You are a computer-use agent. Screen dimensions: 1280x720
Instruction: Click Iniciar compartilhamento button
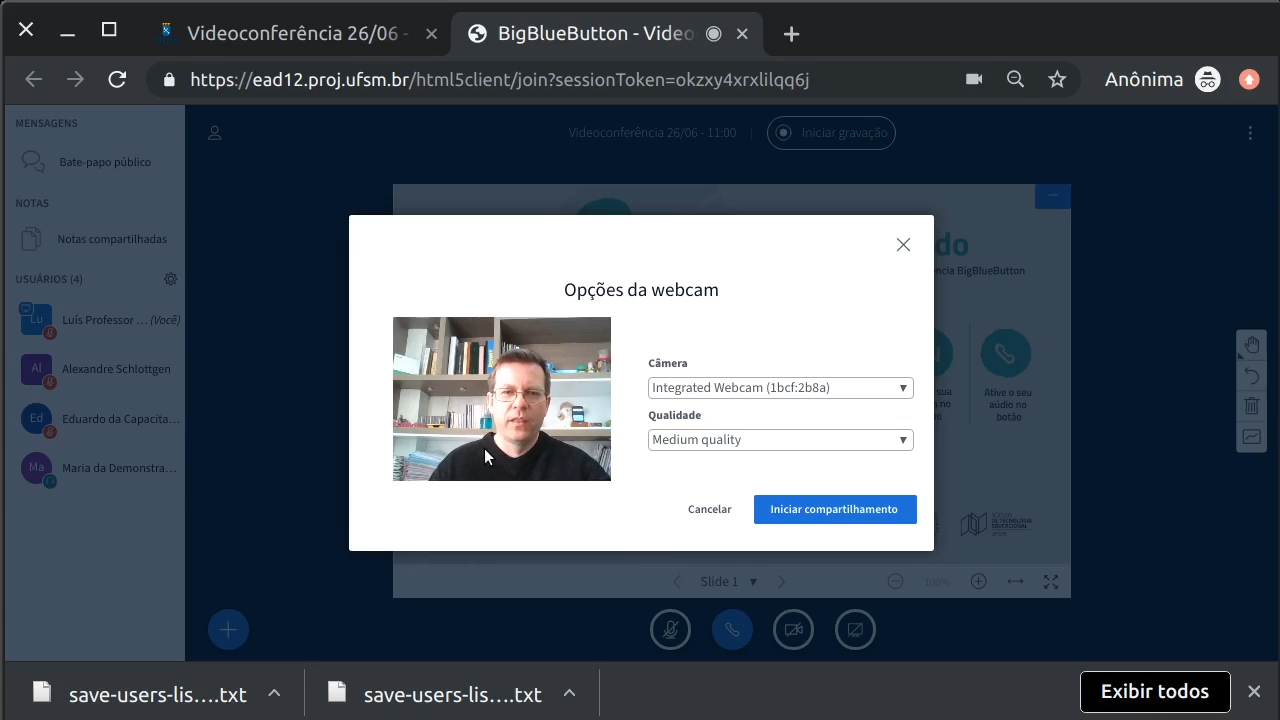834,509
